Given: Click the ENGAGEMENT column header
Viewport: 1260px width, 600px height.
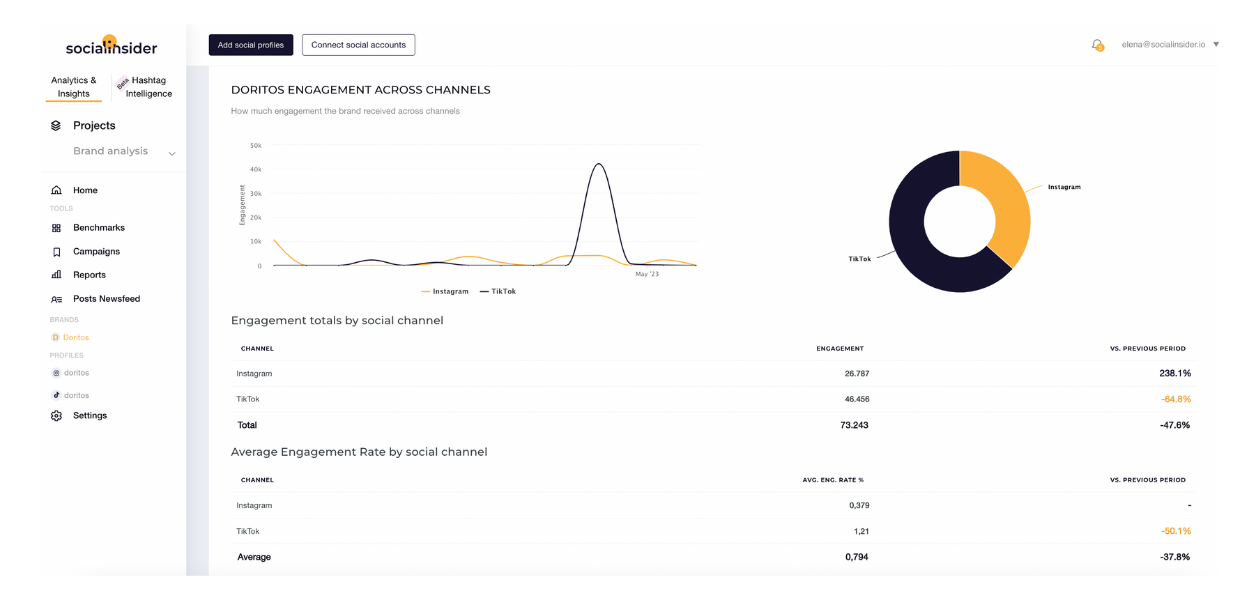Looking at the screenshot, I should (840, 349).
